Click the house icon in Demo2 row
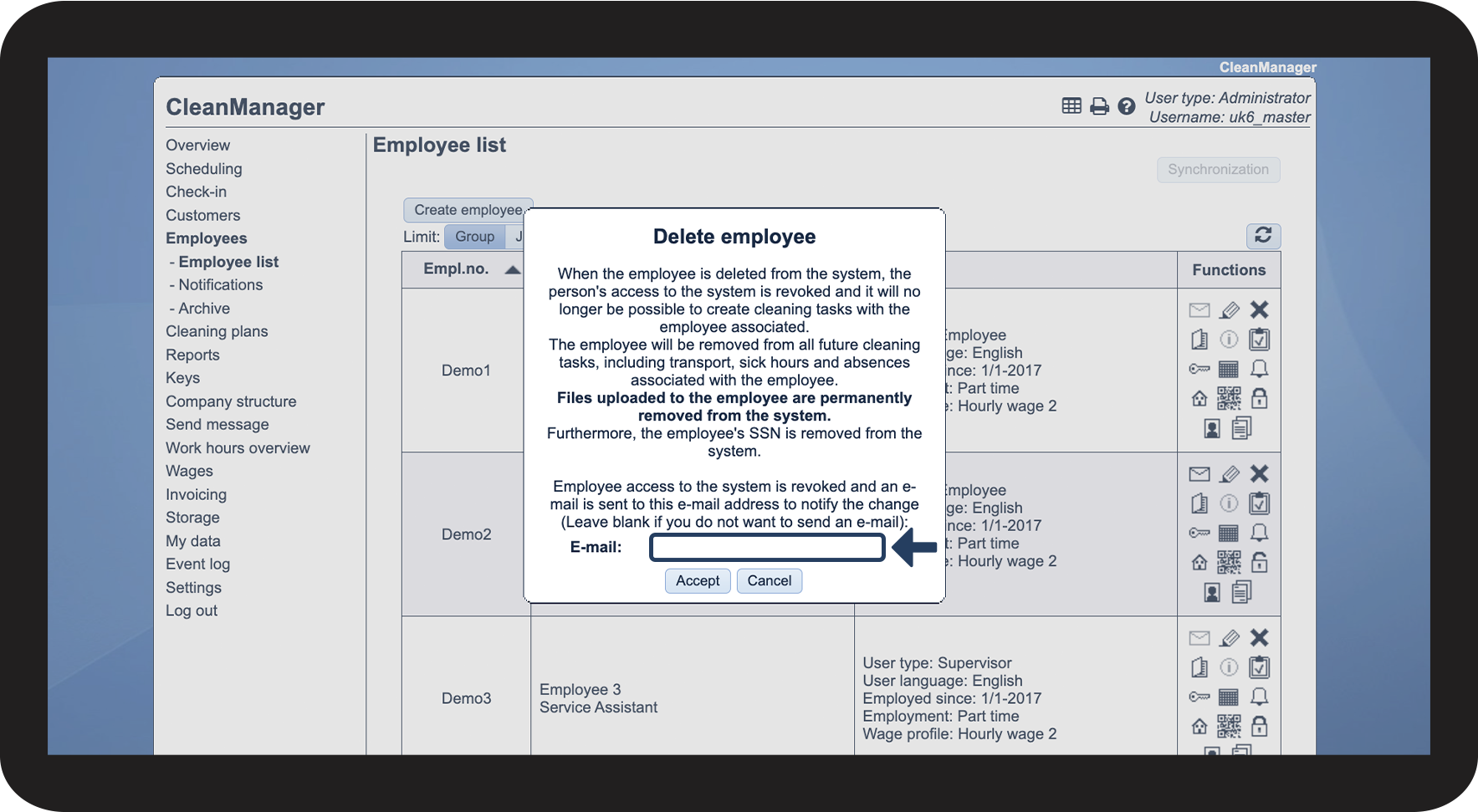This screenshot has height=812, width=1478. pyautogui.click(x=1199, y=563)
